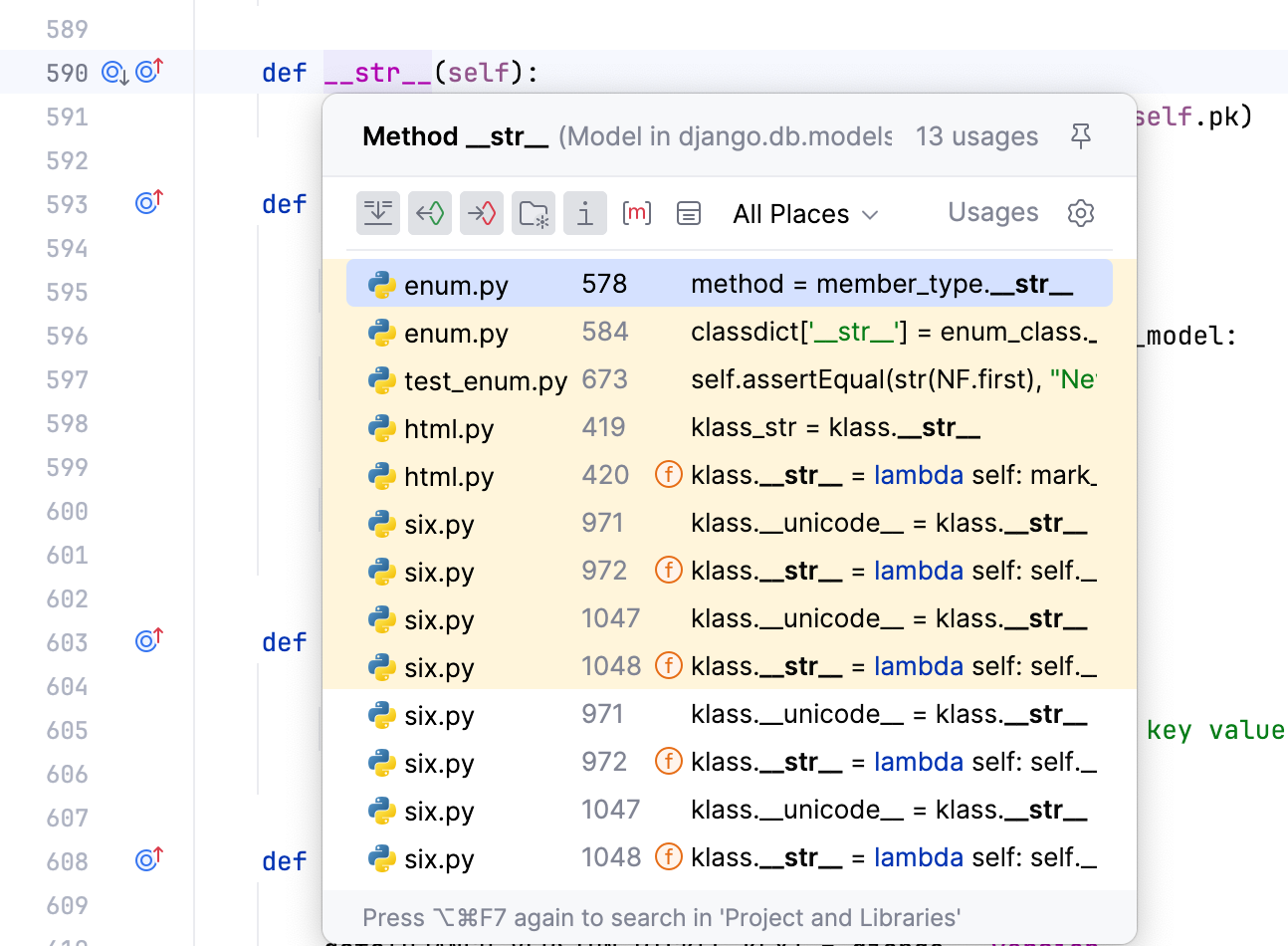Click the __str__ method name on line 590
Viewport: 1288px width, 946px height.
pos(377,73)
